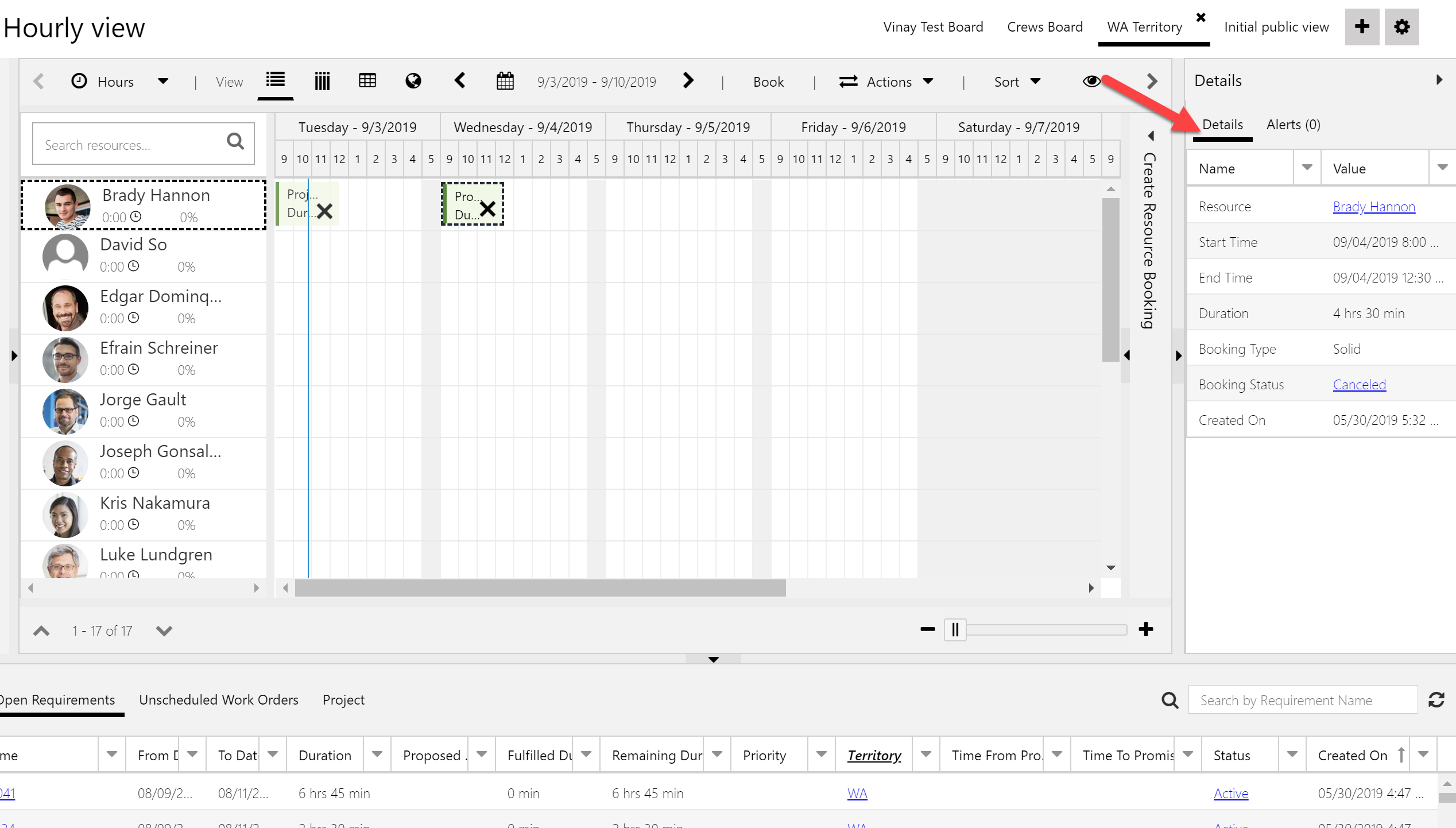Switch to the Crews Board tab
Viewport: 1456px width, 828px height.
(x=1044, y=27)
